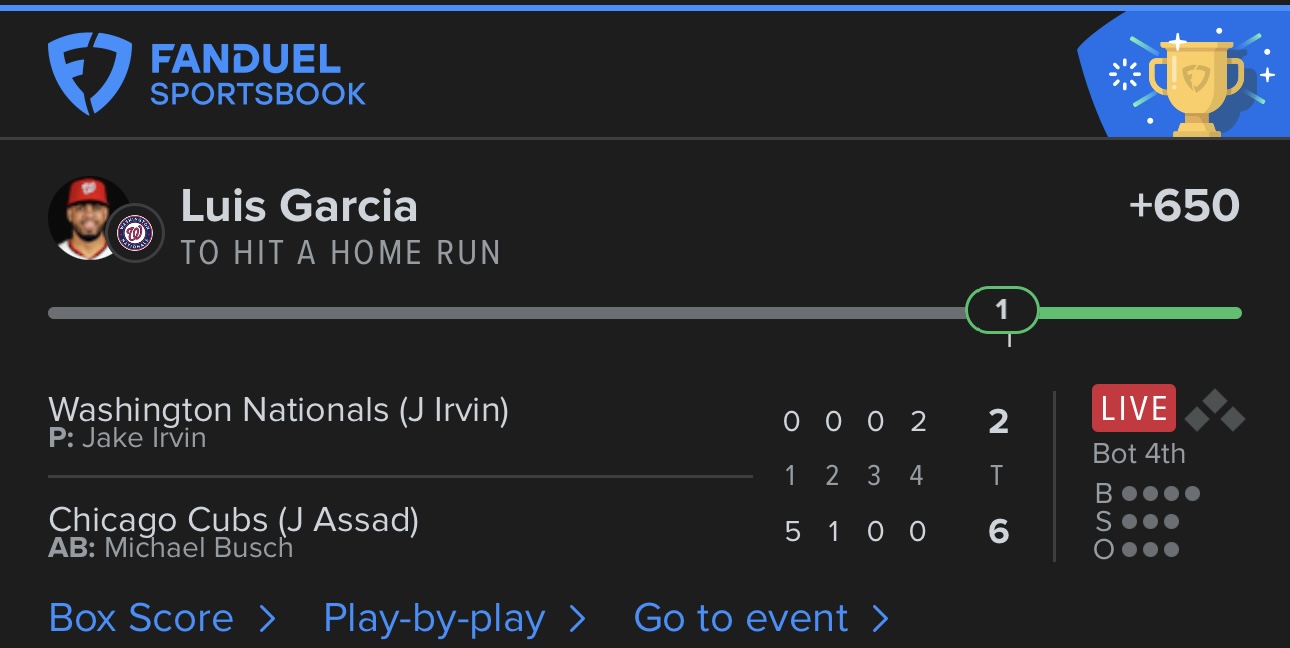This screenshot has height=648, width=1290.
Task: Select the Luis Garcia player name
Action: point(299,206)
